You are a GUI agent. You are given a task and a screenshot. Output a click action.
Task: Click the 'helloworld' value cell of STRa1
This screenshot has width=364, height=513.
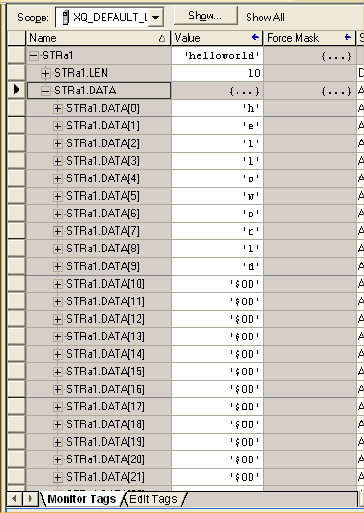click(217, 56)
